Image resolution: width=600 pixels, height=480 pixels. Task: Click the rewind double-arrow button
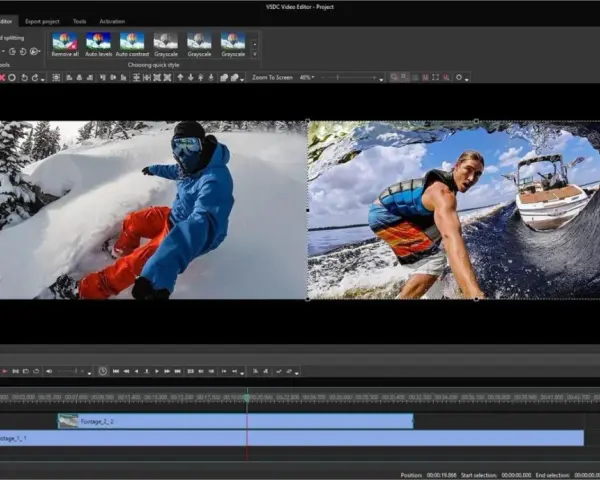point(126,371)
